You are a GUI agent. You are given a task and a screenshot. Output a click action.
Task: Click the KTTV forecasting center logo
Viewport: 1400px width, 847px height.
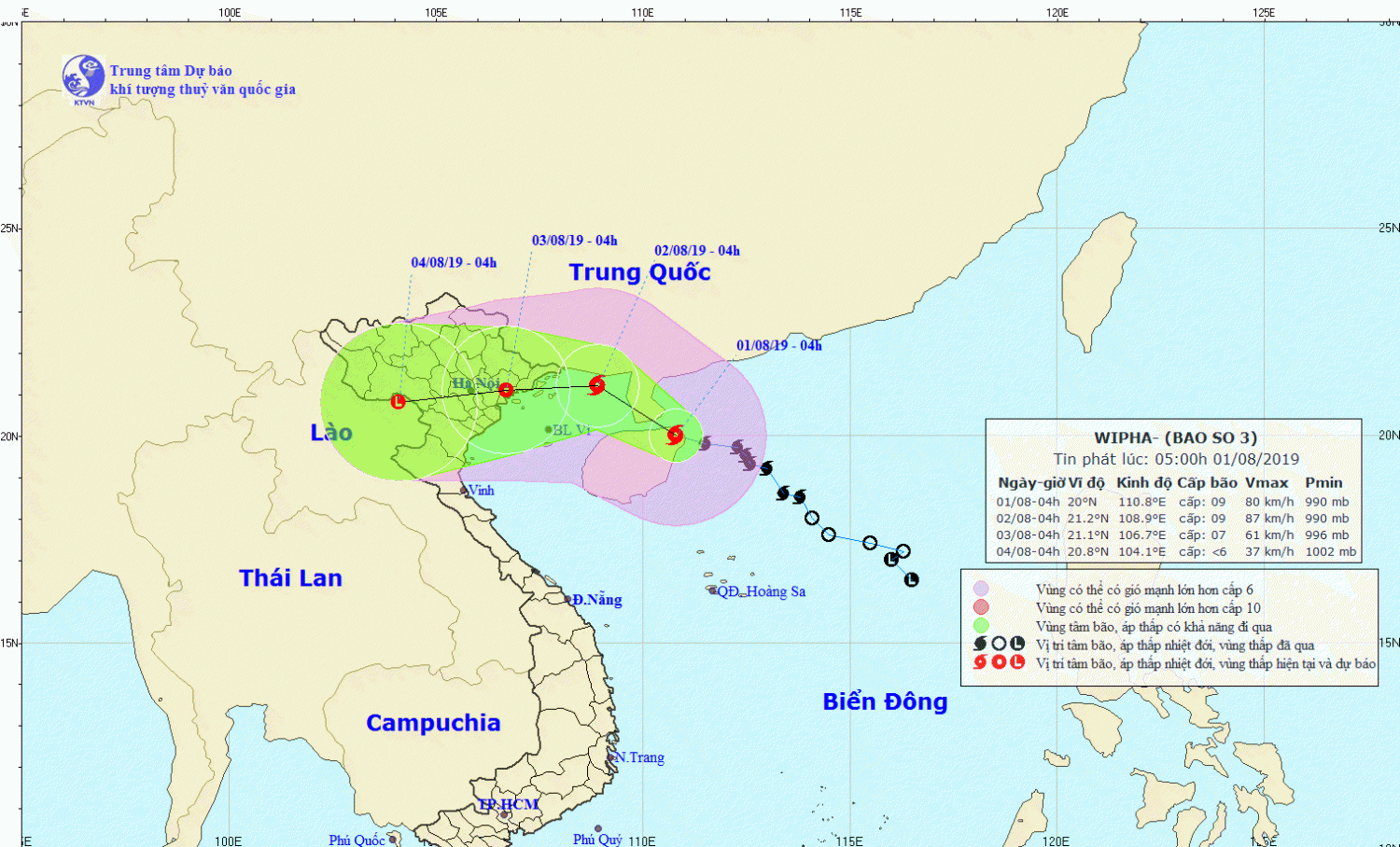83,78
